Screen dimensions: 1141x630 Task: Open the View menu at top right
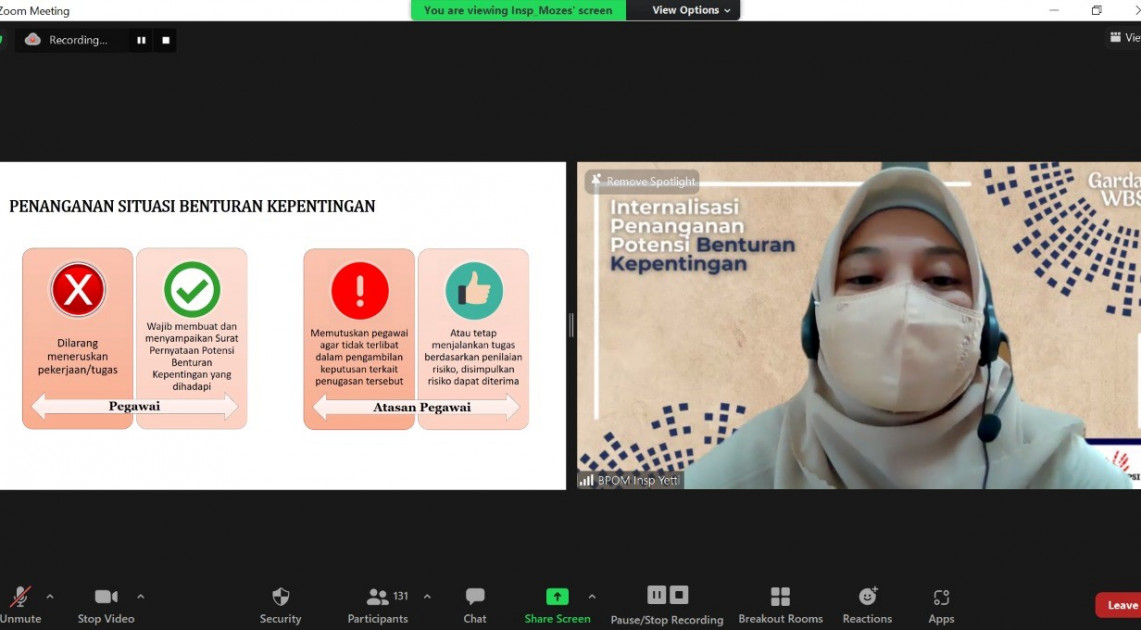[1124, 38]
